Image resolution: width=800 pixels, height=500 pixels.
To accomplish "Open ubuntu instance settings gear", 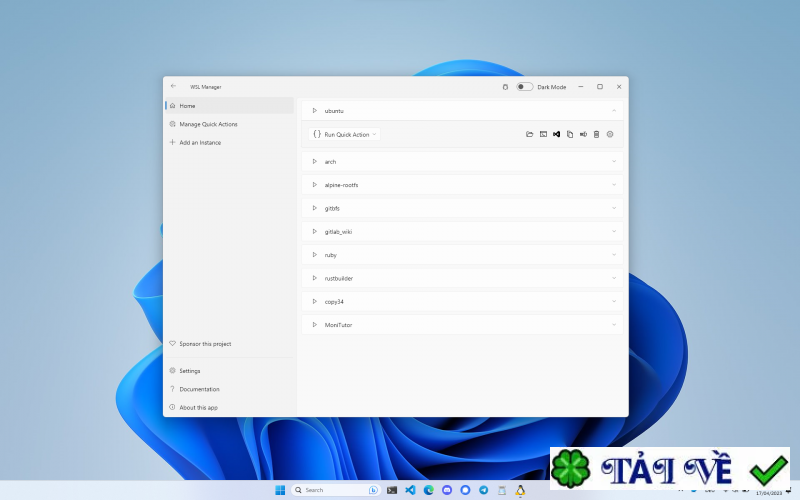I will 610,134.
